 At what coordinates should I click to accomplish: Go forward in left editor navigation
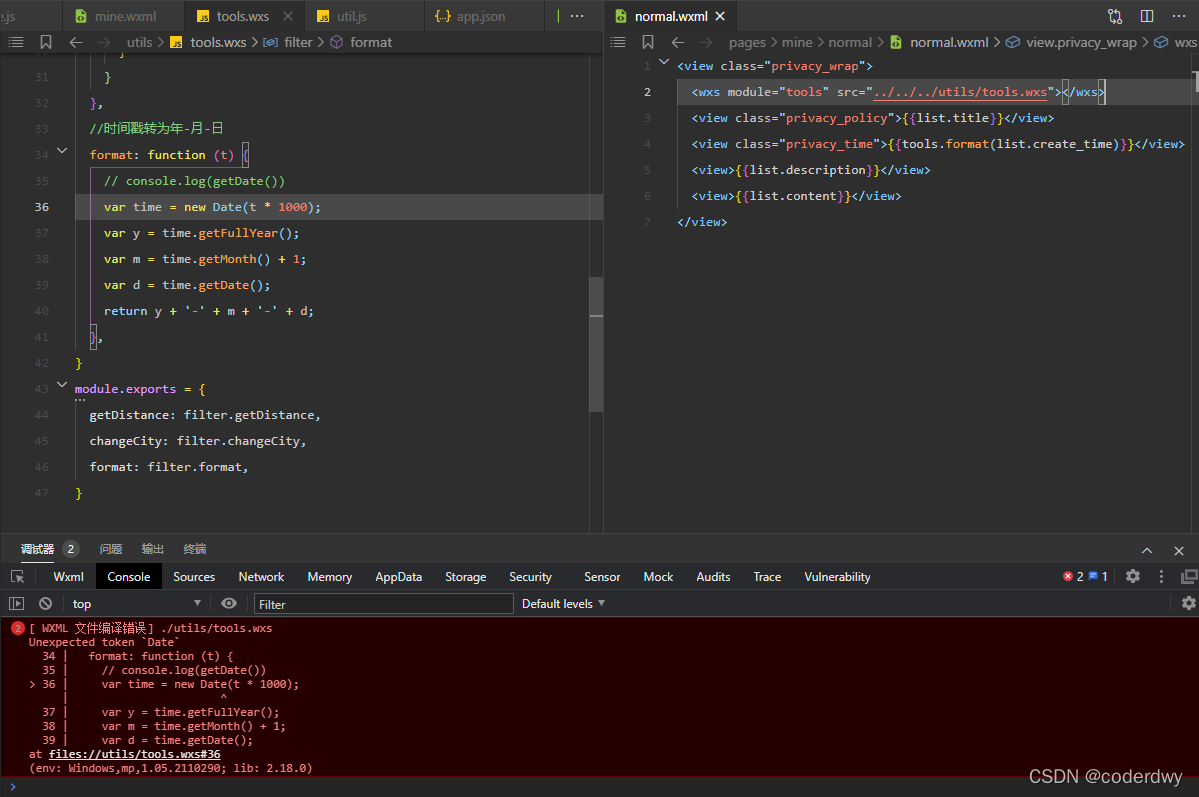(104, 42)
